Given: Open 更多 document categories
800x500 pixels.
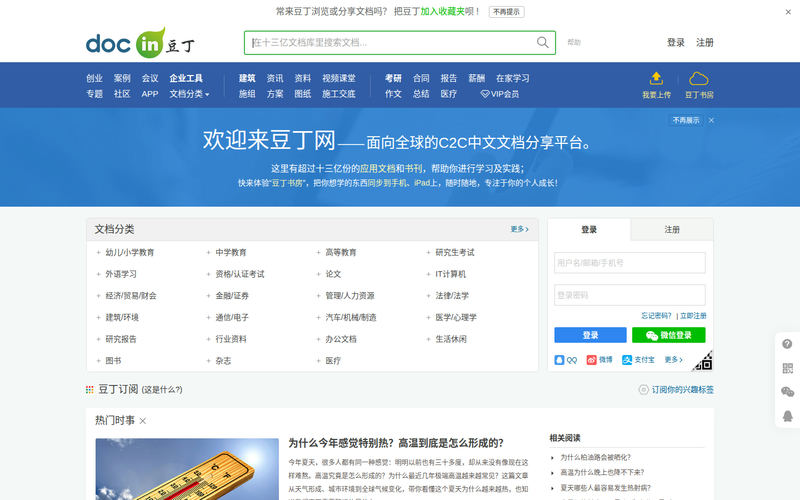Looking at the screenshot, I should click(519, 229).
